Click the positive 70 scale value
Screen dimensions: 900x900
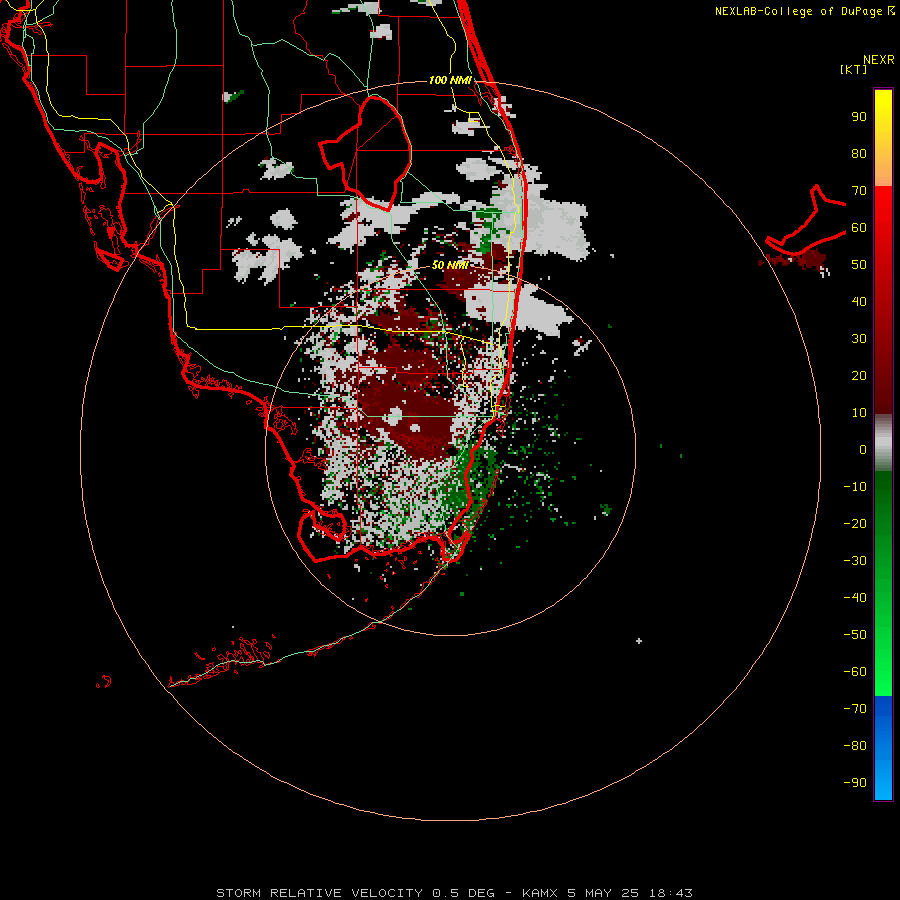click(x=859, y=191)
